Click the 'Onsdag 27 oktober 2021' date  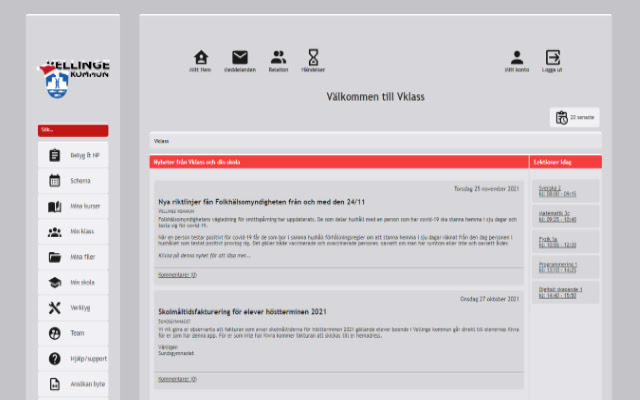489,299
